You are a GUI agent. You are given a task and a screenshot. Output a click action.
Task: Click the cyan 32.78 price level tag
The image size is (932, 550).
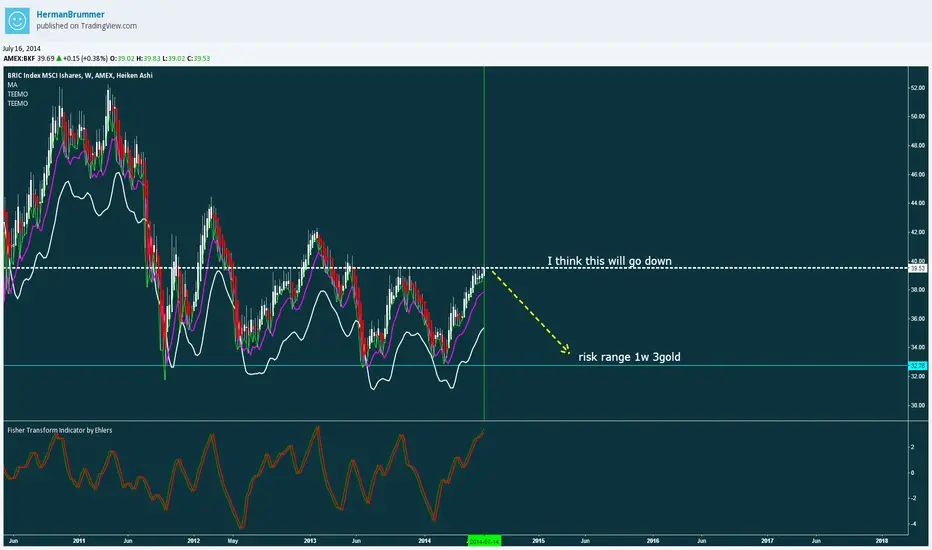point(918,366)
